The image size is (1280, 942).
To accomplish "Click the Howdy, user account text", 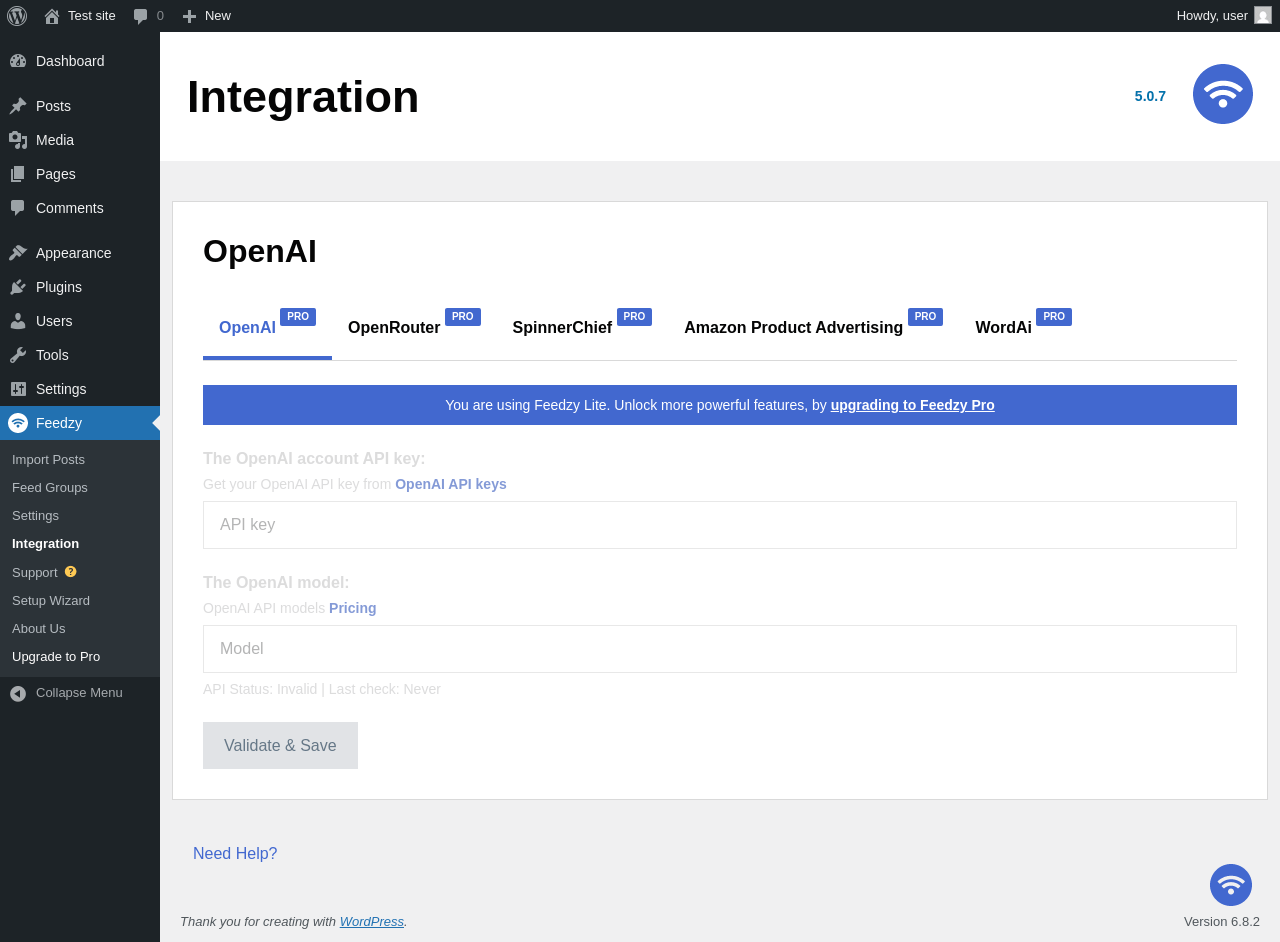I will tap(1212, 16).
